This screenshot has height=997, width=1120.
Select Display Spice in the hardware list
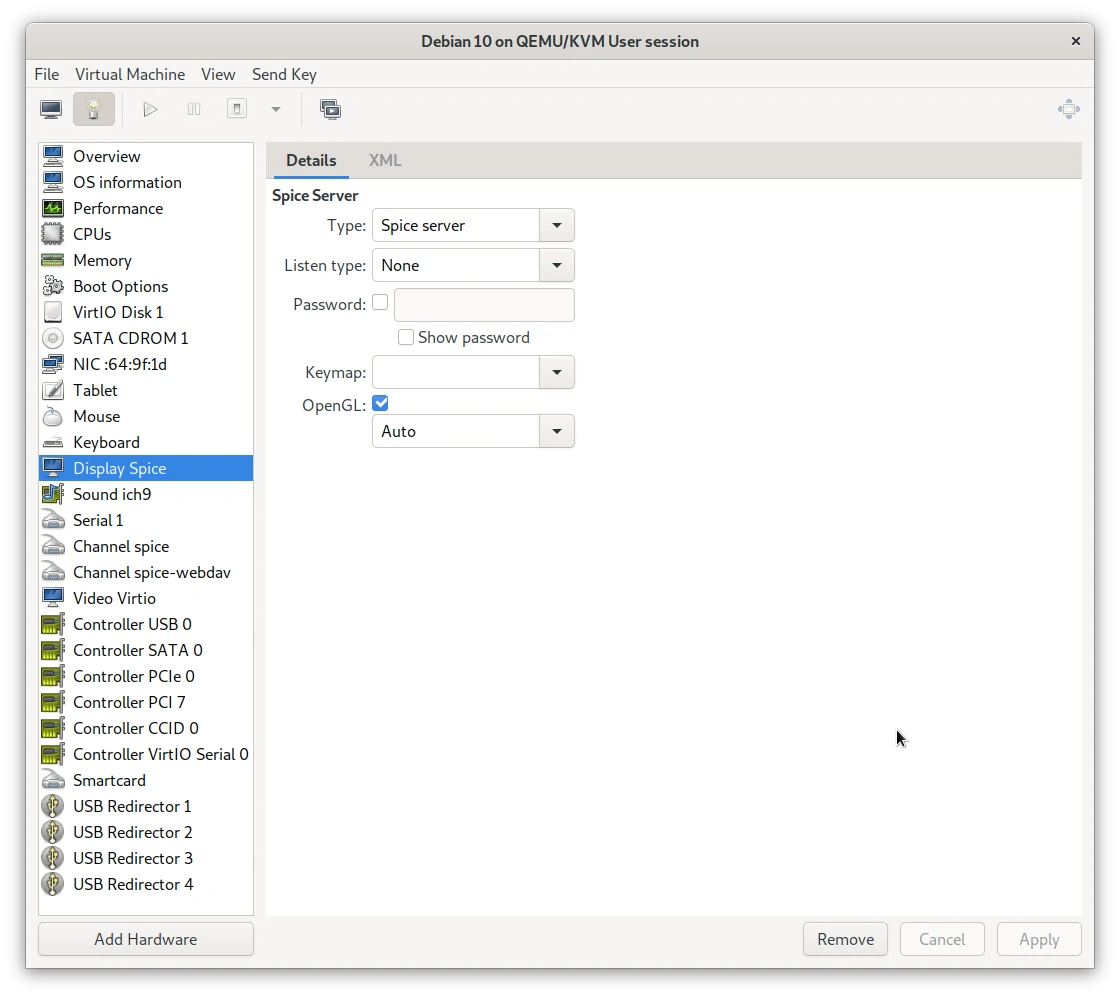pos(146,469)
